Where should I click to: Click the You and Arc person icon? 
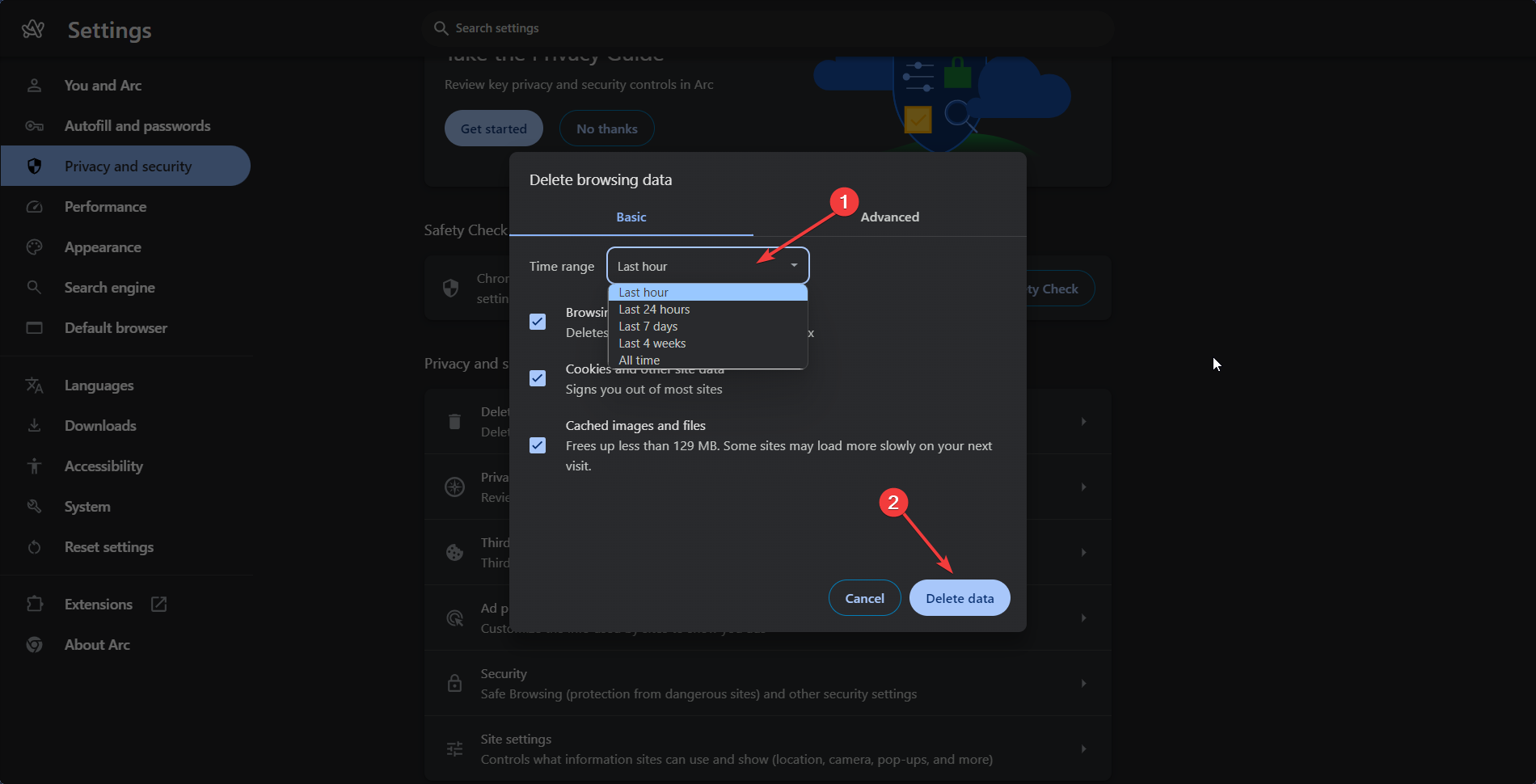[34, 86]
